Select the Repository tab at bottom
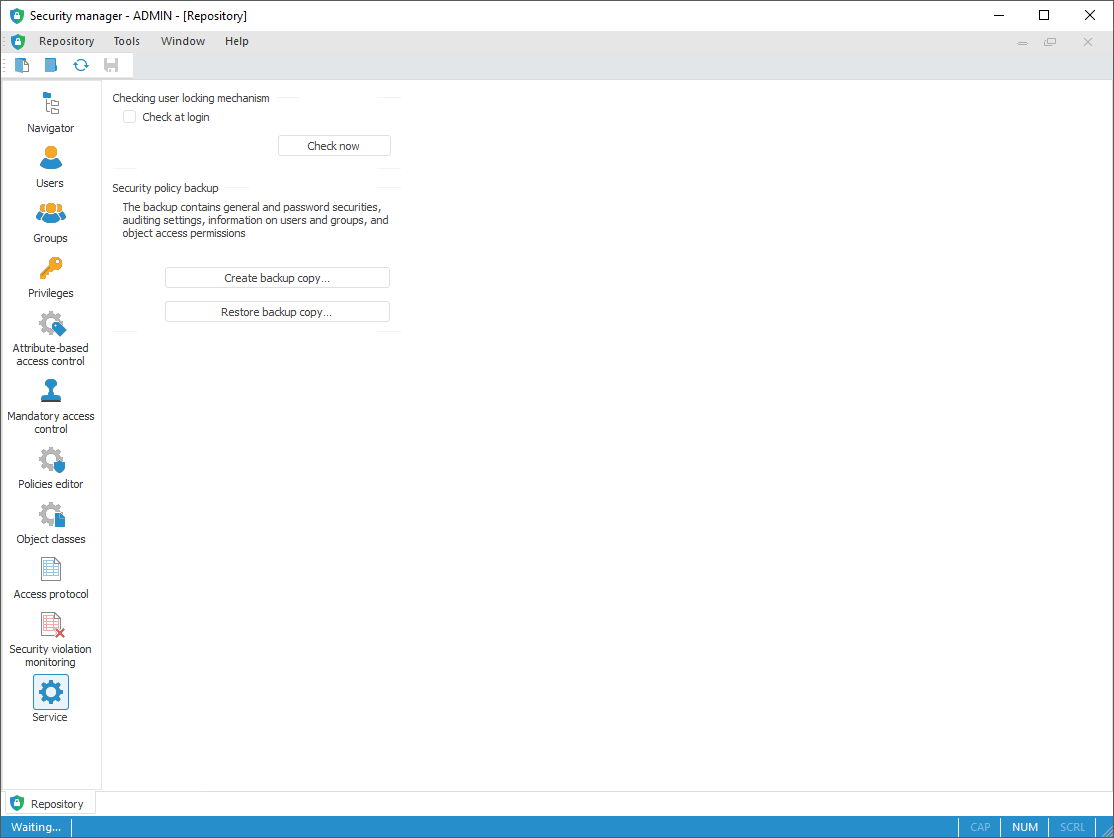This screenshot has width=1114, height=838. (x=50, y=803)
